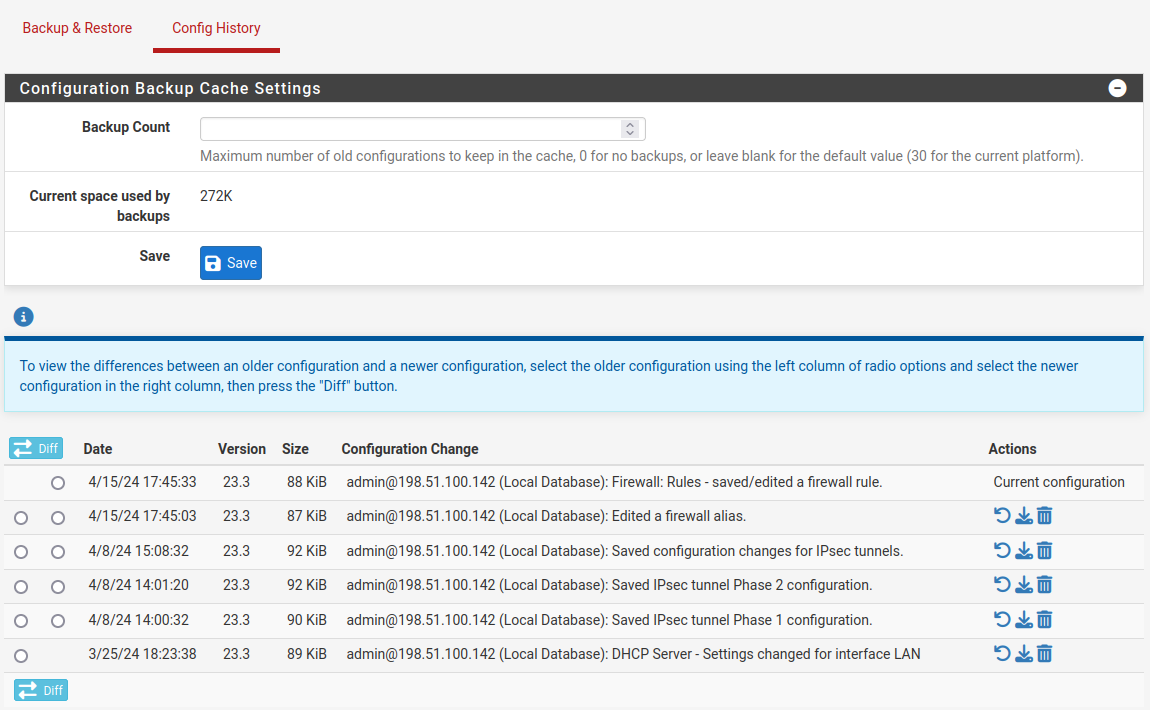Delete the 4/8/24 14:01:20 Phase 2 backup
Image resolution: width=1150 pixels, height=710 pixels.
pyautogui.click(x=1044, y=585)
